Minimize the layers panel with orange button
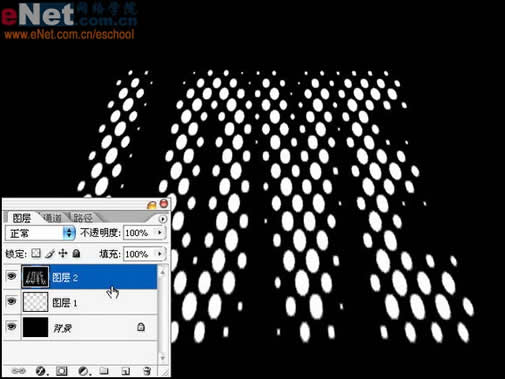Viewport: 505px width, 379px height. [x=152, y=204]
